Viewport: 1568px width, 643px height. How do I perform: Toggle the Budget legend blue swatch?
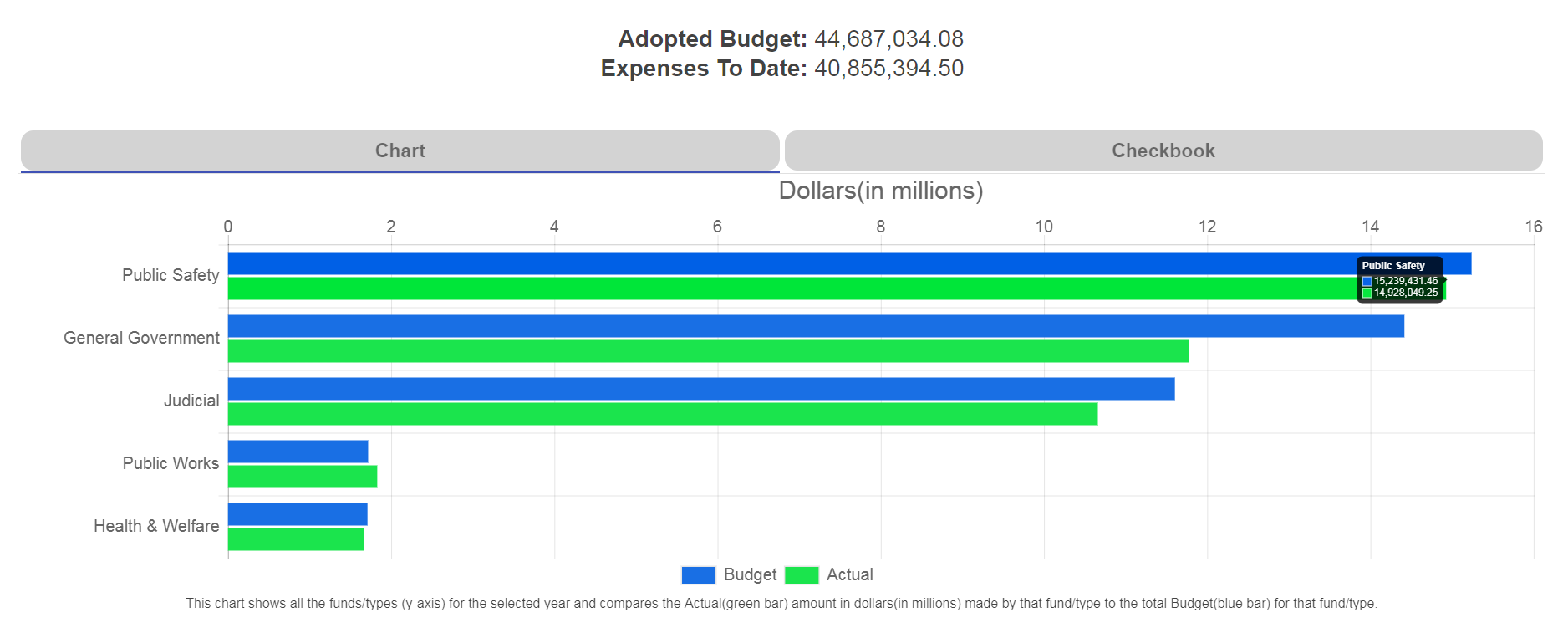click(x=698, y=575)
